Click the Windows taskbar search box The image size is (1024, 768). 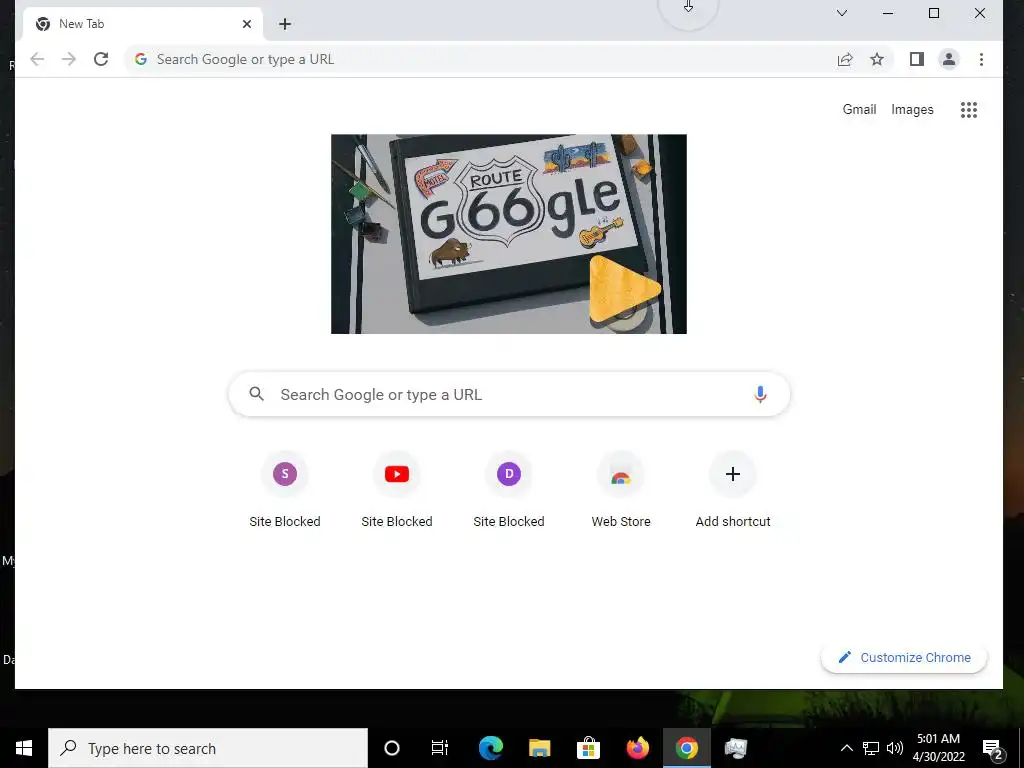(208, 748)
